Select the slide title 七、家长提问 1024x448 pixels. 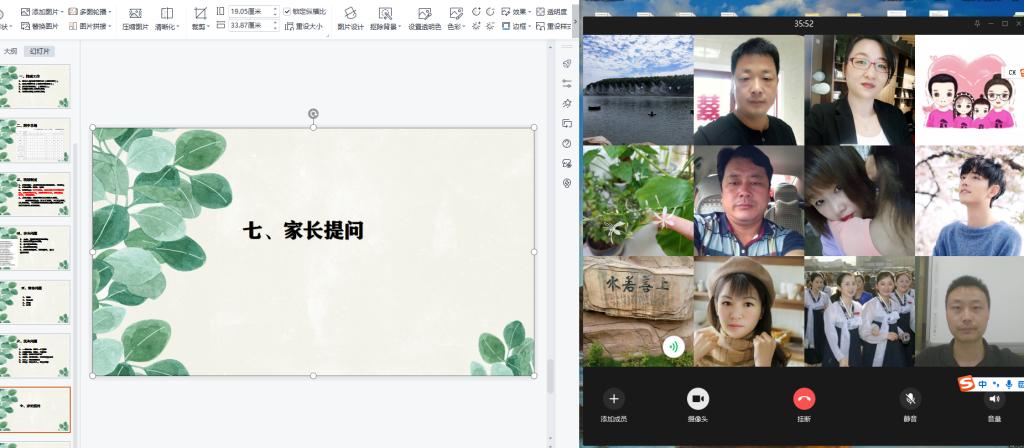303,231
